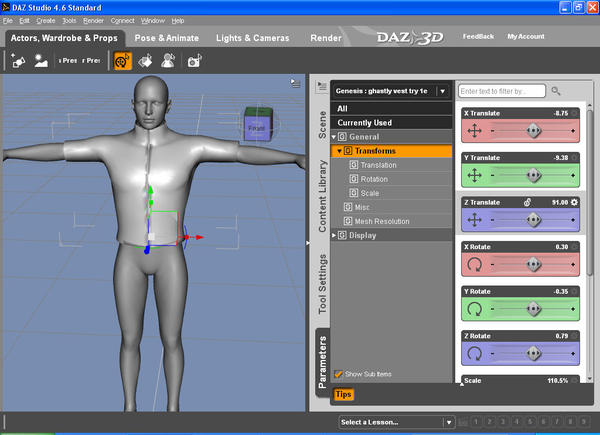The width and height of the screenshot is (600, 435).
Task: Open Z Translate gear settings icon
Action: tap(574, 202)
